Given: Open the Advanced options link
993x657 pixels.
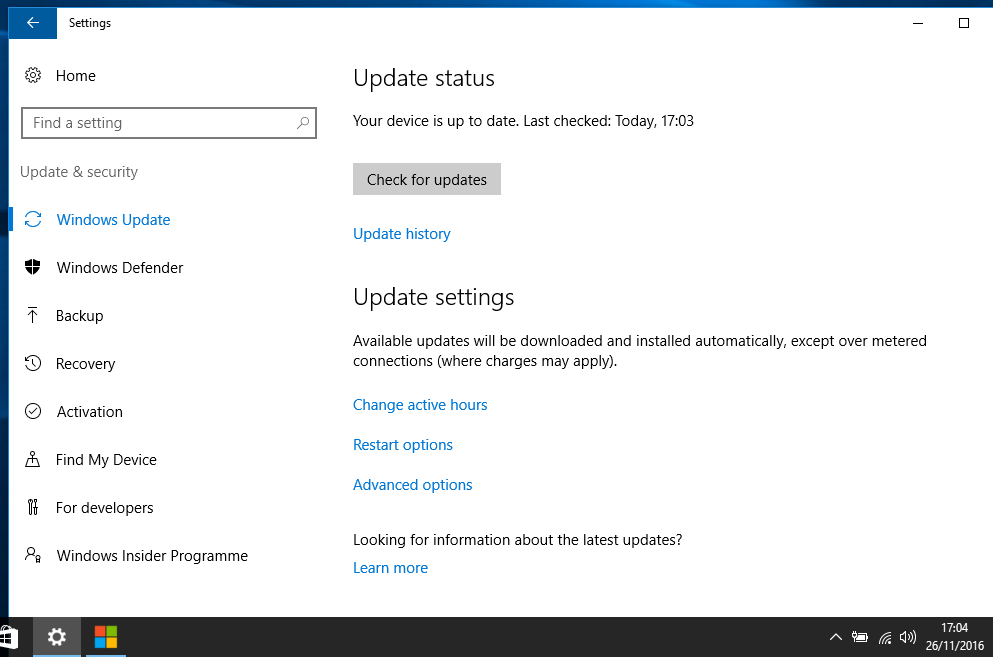Looking at the screenshot, I should tap(412, 485).
